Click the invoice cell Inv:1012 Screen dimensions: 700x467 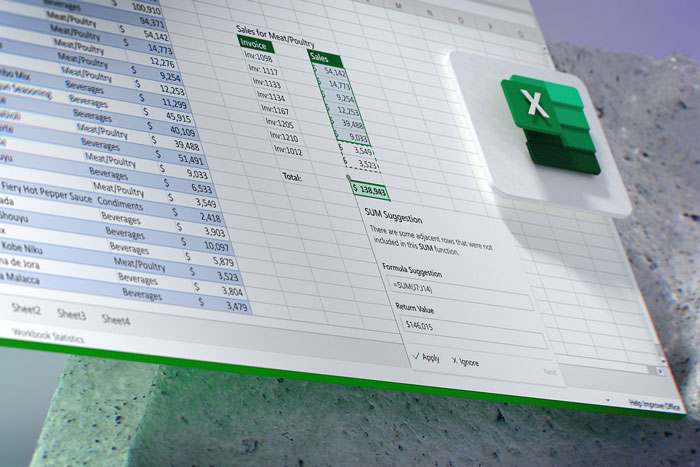[293, 152]
